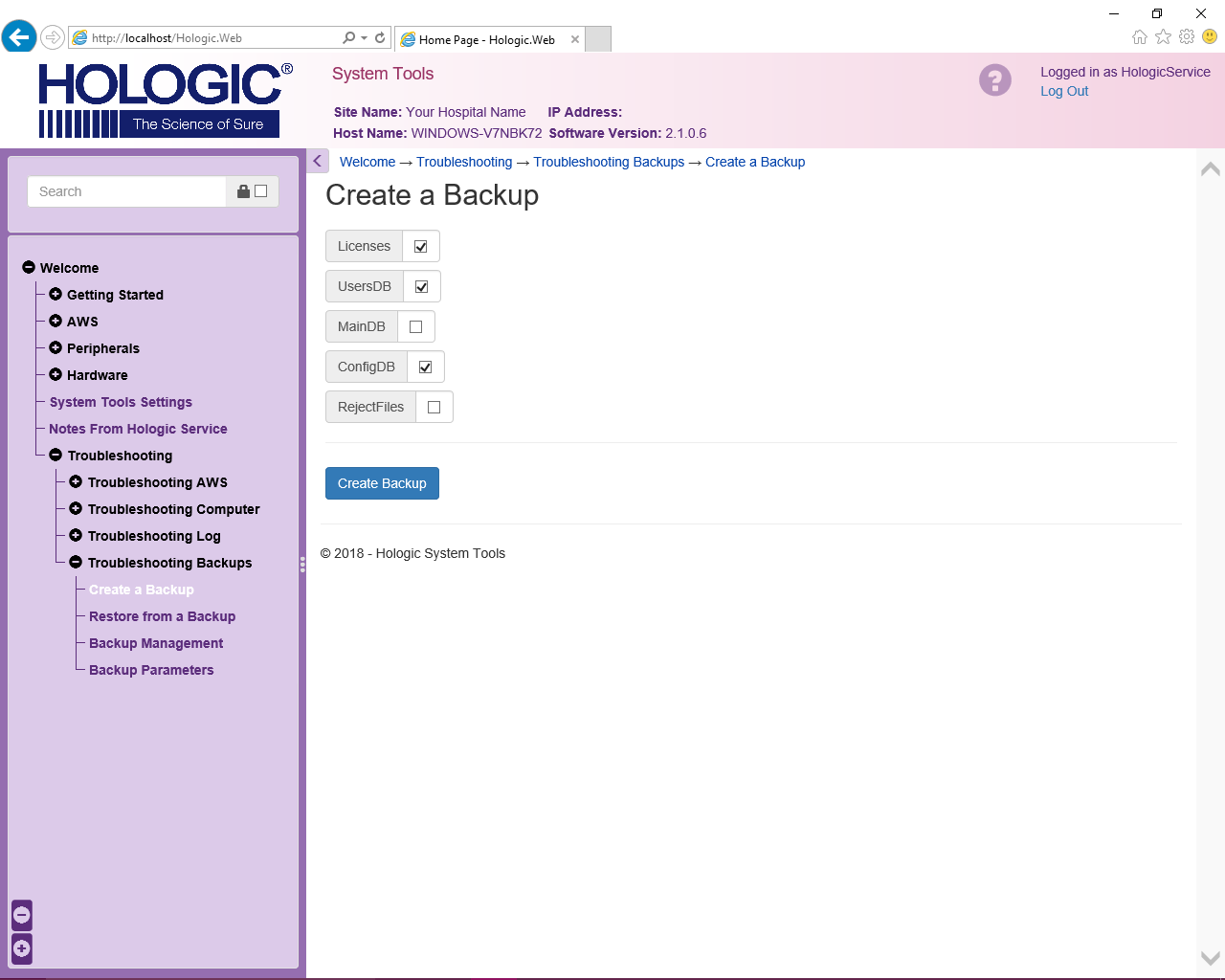Hide the breadcrumb with the left chevron icon

click(318, 161)
